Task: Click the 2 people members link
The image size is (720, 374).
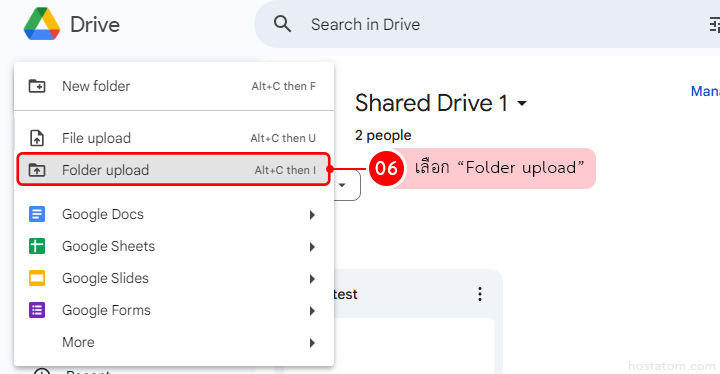Action: [x=383, y=135]
